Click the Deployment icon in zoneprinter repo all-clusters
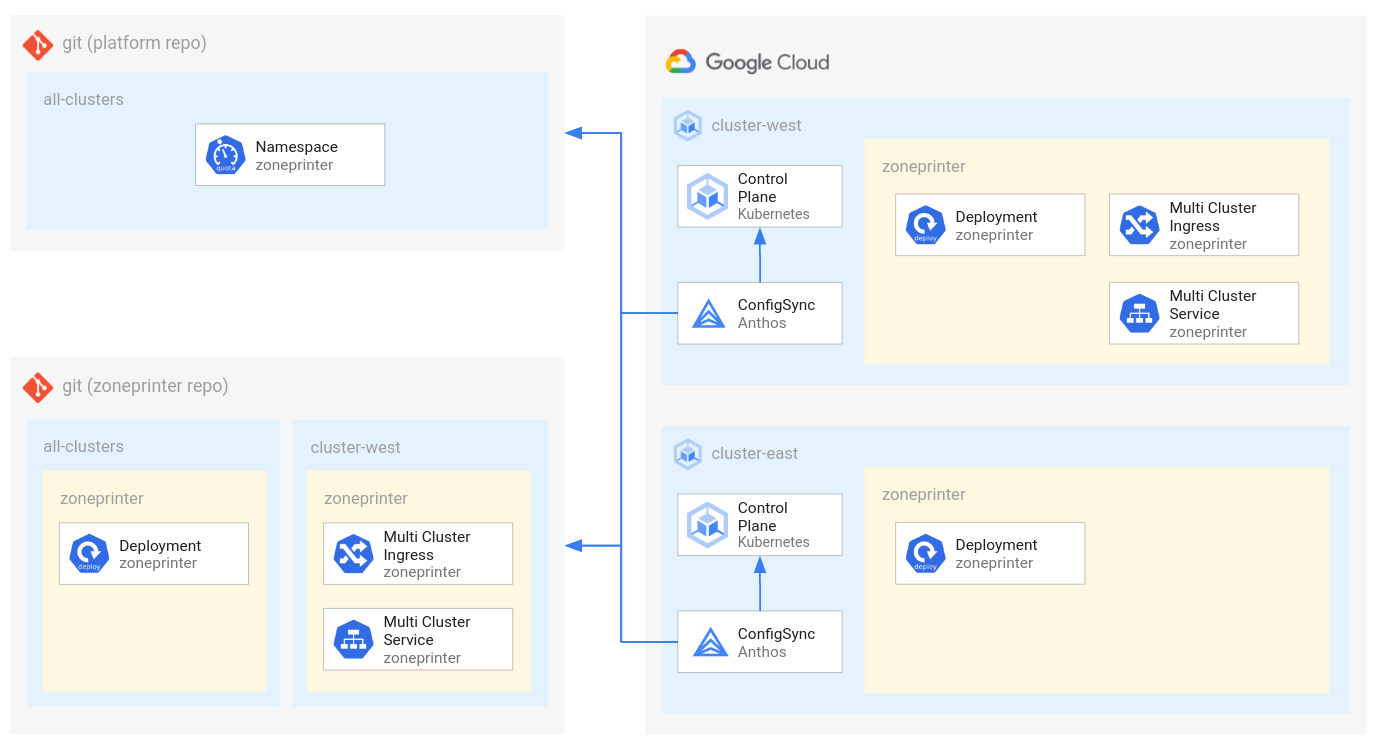 [x=90, y=554]
